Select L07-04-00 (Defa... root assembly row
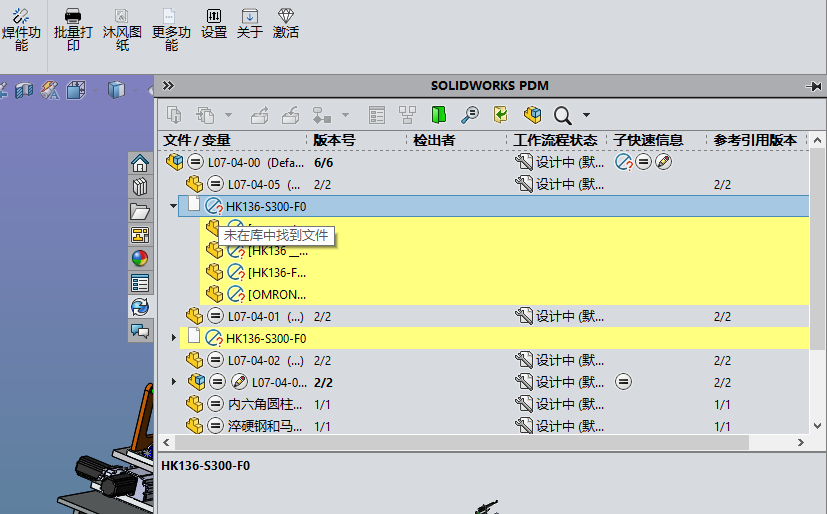 pyautogui.click(x=483, y=162)
